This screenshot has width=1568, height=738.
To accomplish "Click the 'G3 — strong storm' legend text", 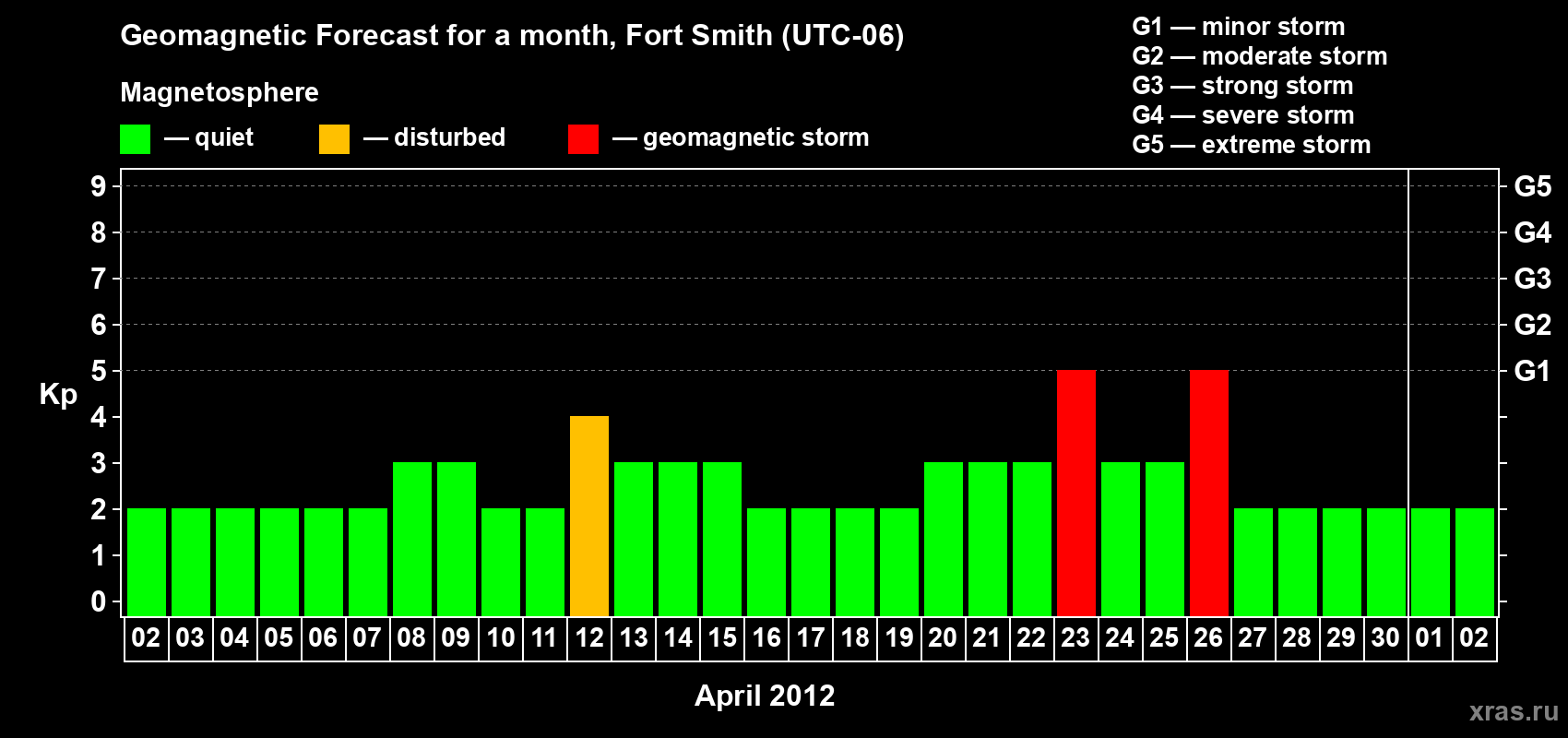I will [x=1243, y=86].
